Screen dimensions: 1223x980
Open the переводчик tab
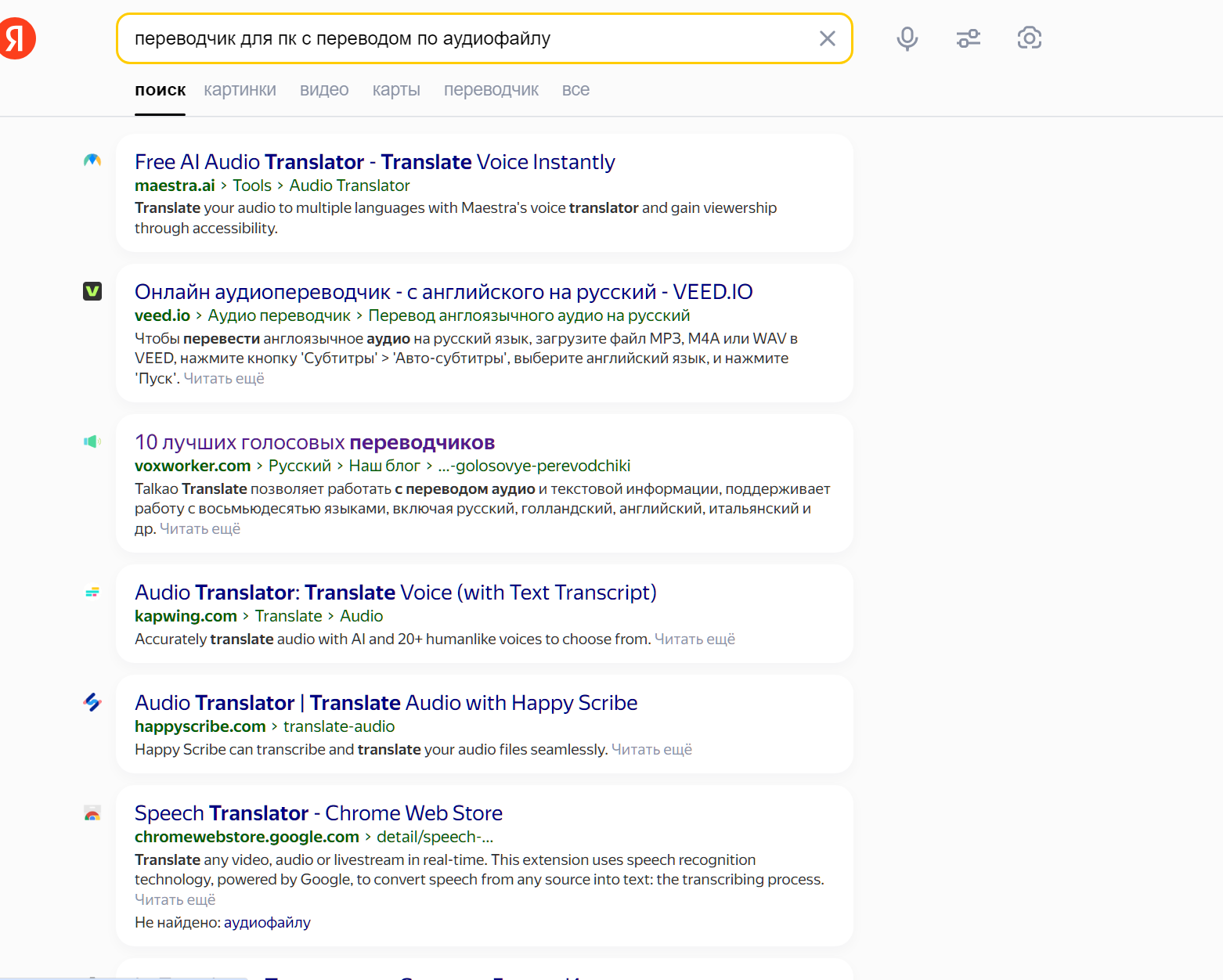click(x=491, y=90)
